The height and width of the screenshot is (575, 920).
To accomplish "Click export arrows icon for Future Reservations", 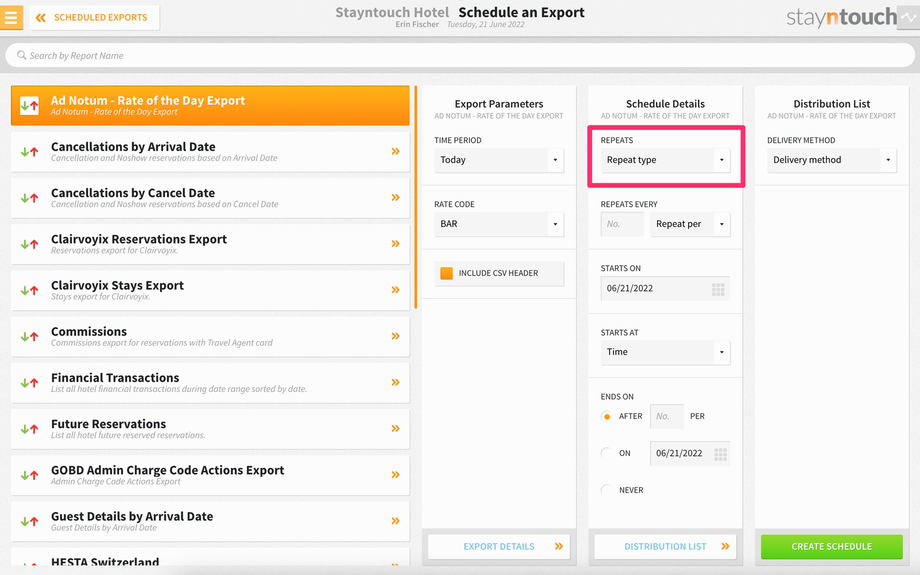I will tap(29, 429).
